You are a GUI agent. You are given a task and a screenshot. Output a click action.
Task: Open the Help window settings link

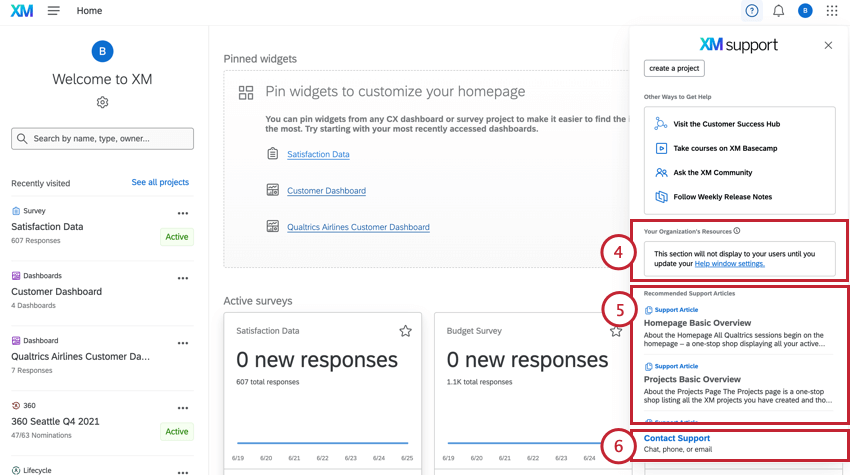pyautogui.click(x=730, y=264)
